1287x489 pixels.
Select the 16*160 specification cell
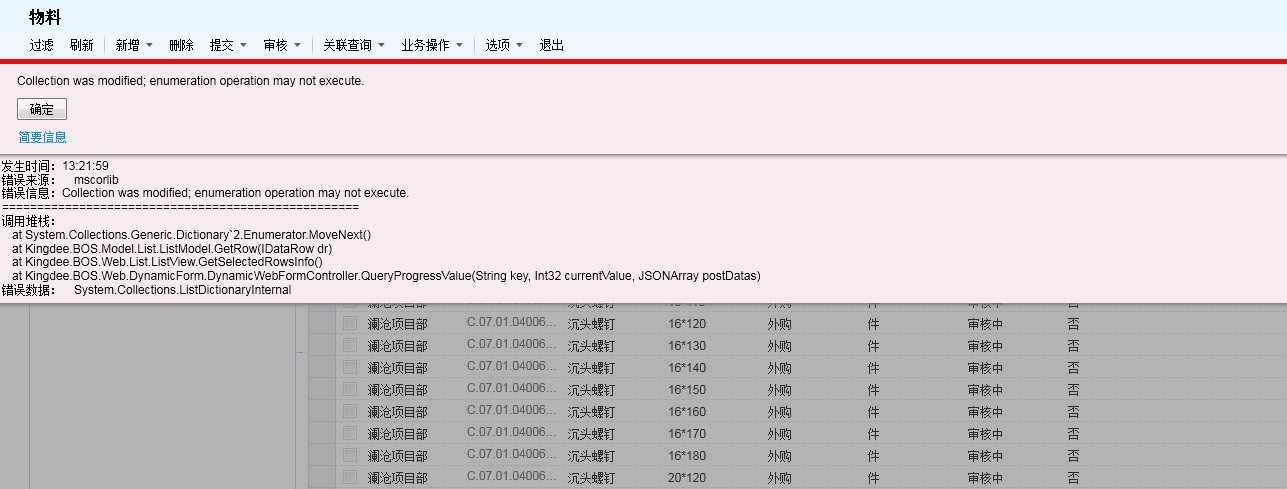tap(686, 412)
